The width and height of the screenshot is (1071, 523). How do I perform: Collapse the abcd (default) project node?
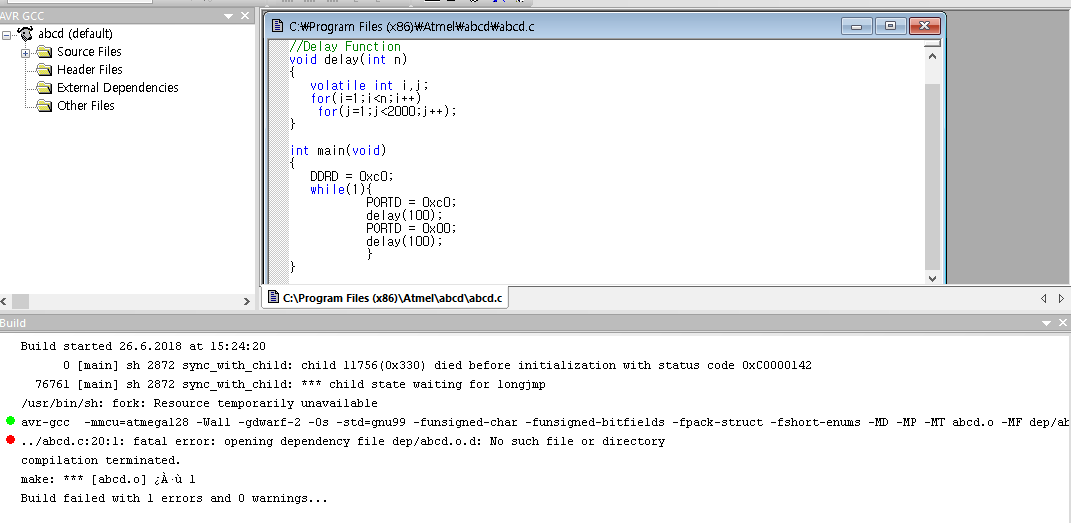pos(7,34)
